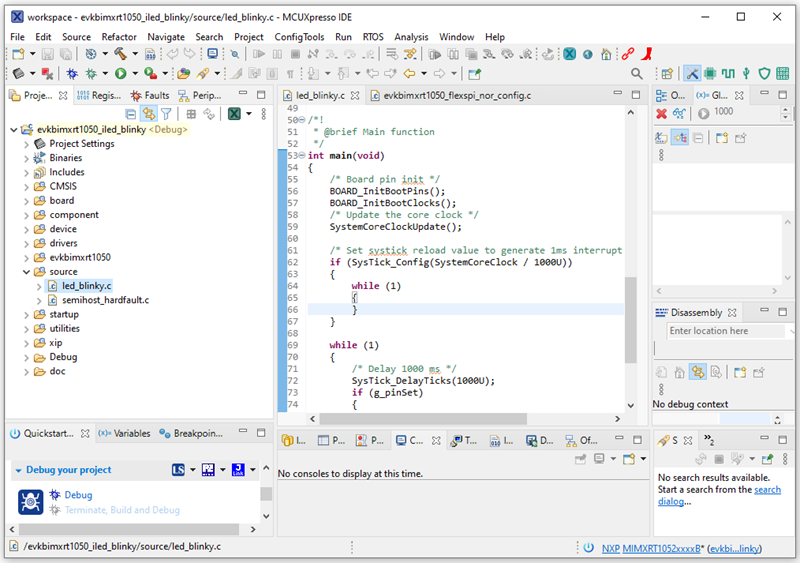Click the editor vertical scrollbar thumb
Screen dimensions: 800x563
coord(631,320)
